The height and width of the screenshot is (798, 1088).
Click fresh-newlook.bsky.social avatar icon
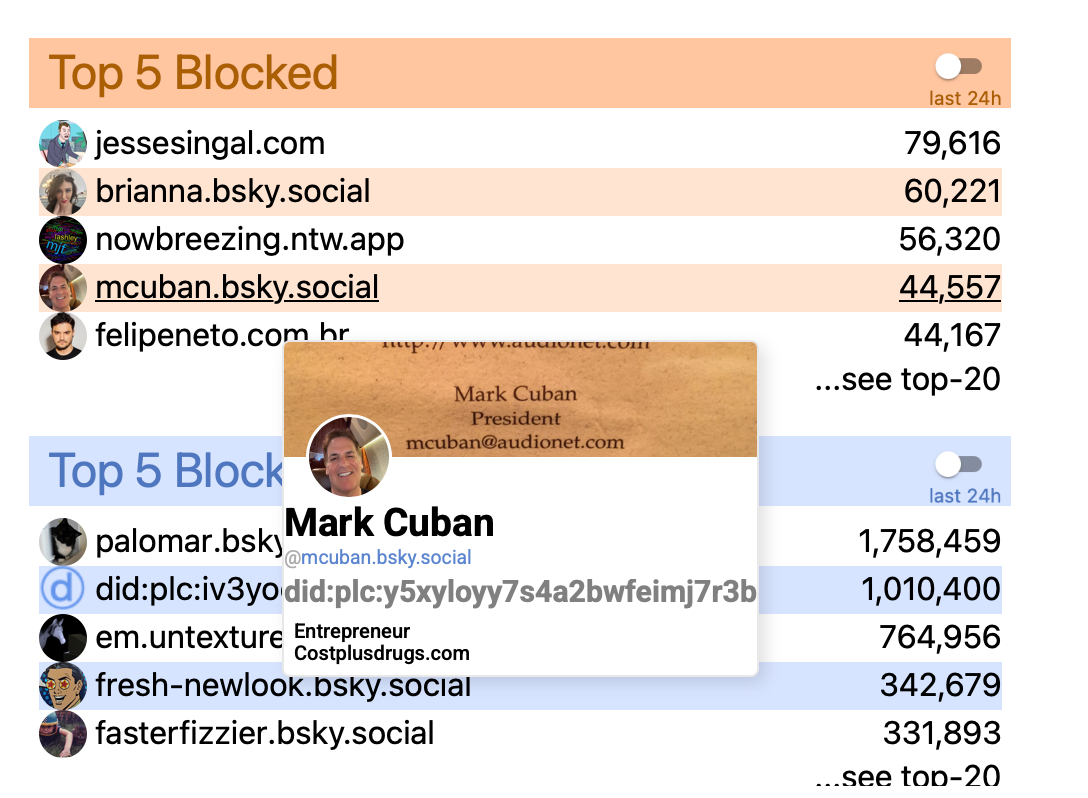(x=63, y=686)
